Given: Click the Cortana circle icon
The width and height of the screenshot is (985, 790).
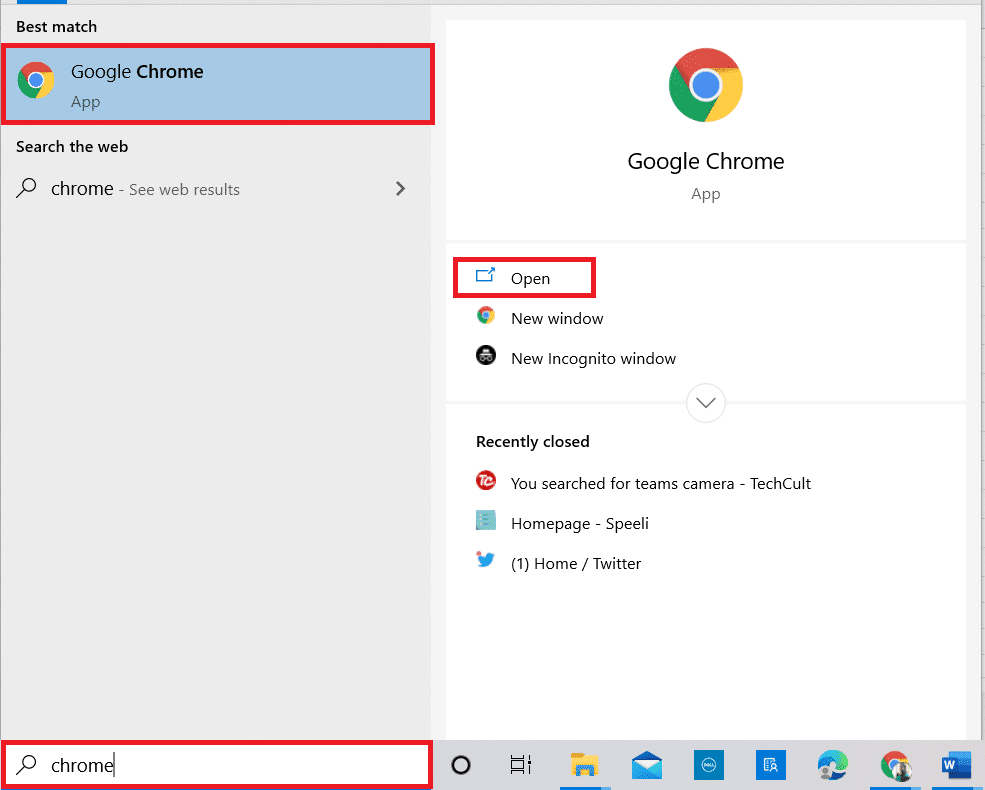Looking at the screenshot, I should click(460, 764).
